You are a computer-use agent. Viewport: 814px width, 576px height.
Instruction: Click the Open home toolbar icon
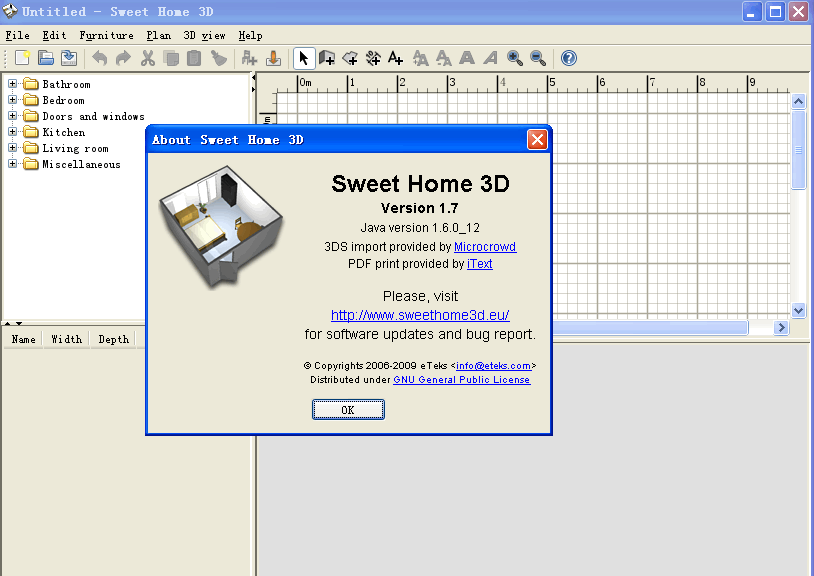point(46,58)
